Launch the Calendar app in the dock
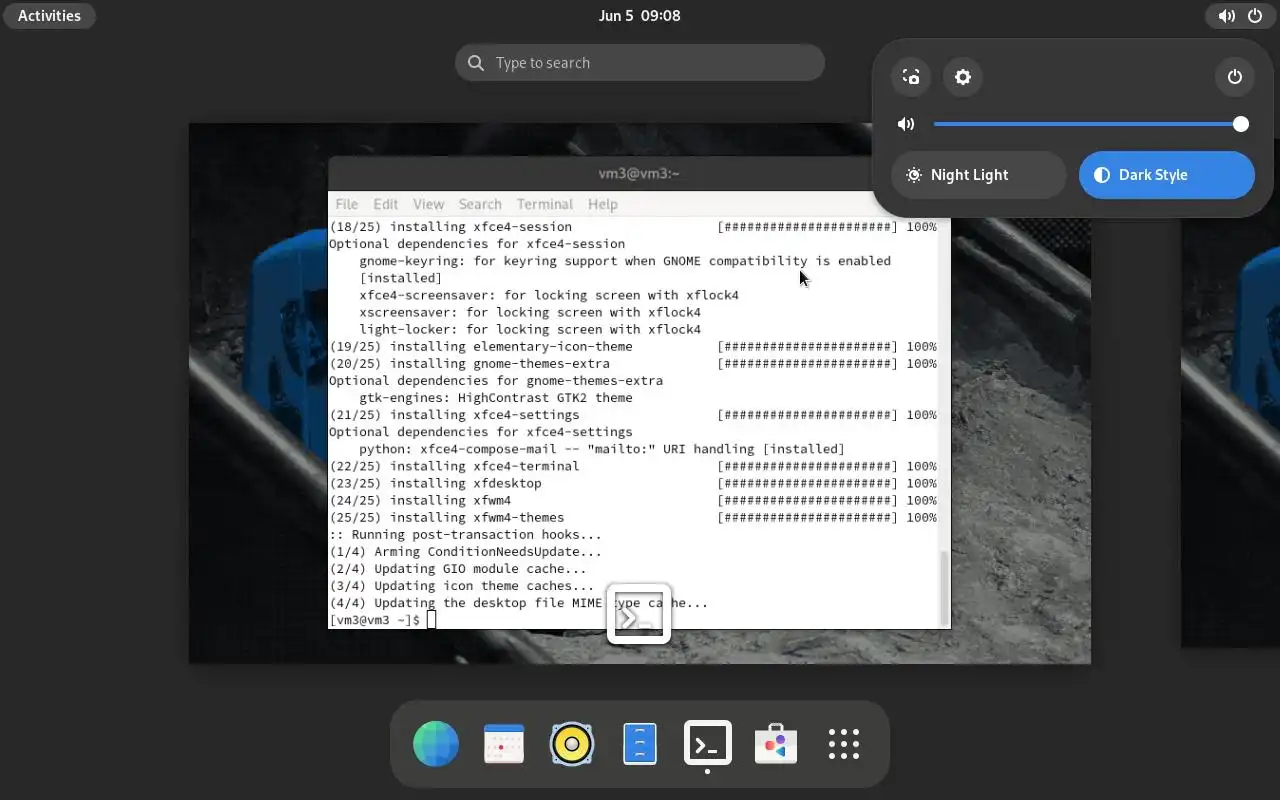Viewport: 1280px width, 800px height. pos(504,744)
